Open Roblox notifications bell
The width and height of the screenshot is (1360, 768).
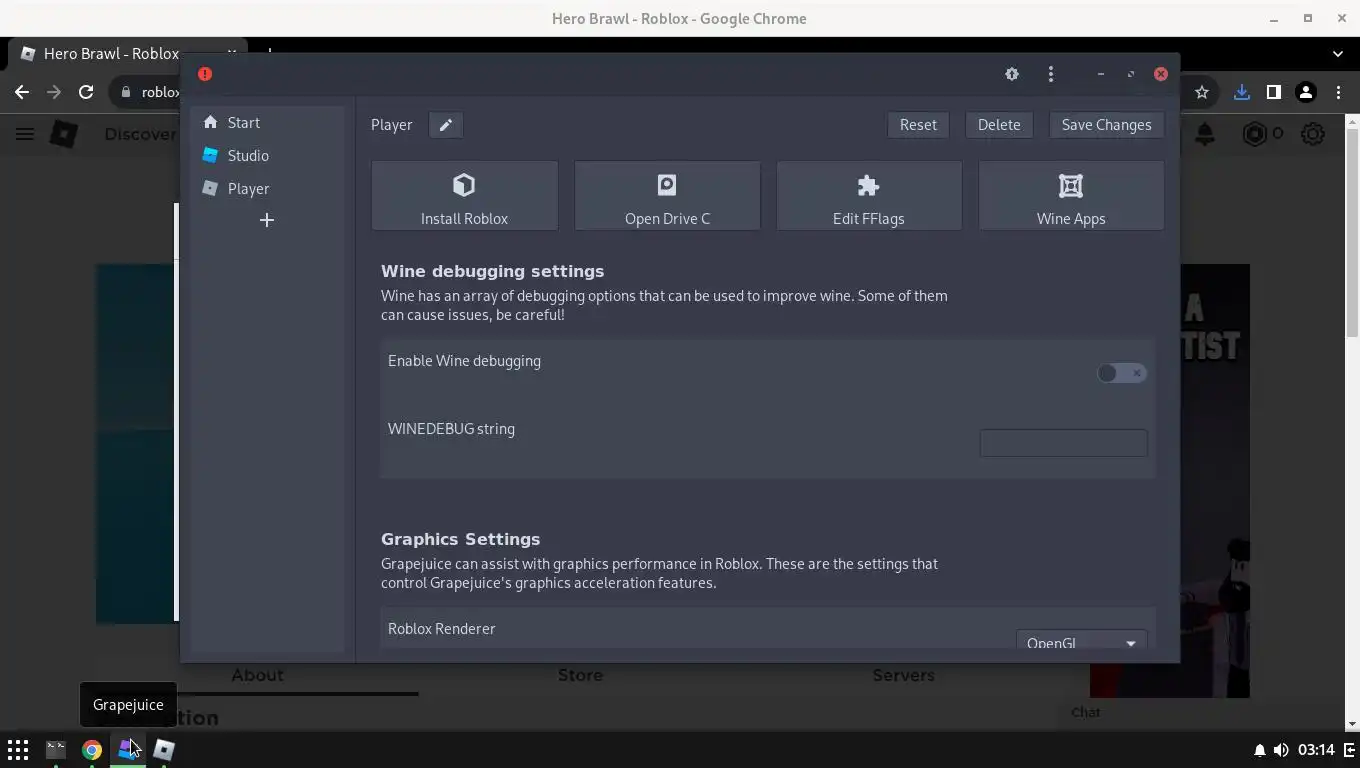pyautogui.click(x=1205, y=134)
